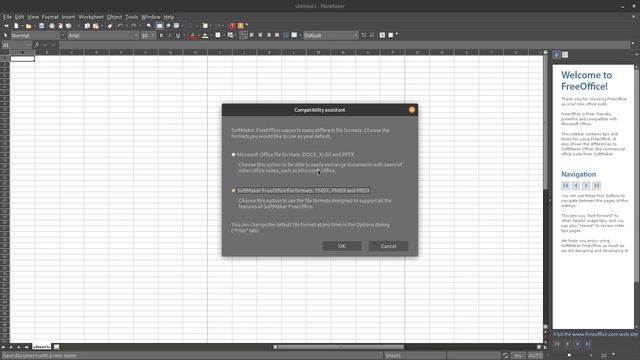Open the Tools menu
This screenshot has width=640, height=360.
pos(131,17)
